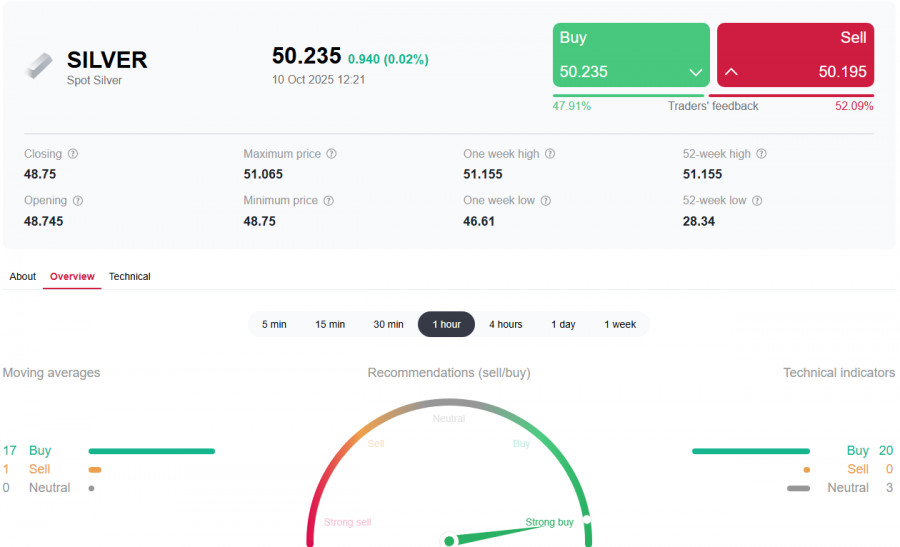Click help icon next to One week high
The height and width of the screenshot is (547, 900).
550,154
